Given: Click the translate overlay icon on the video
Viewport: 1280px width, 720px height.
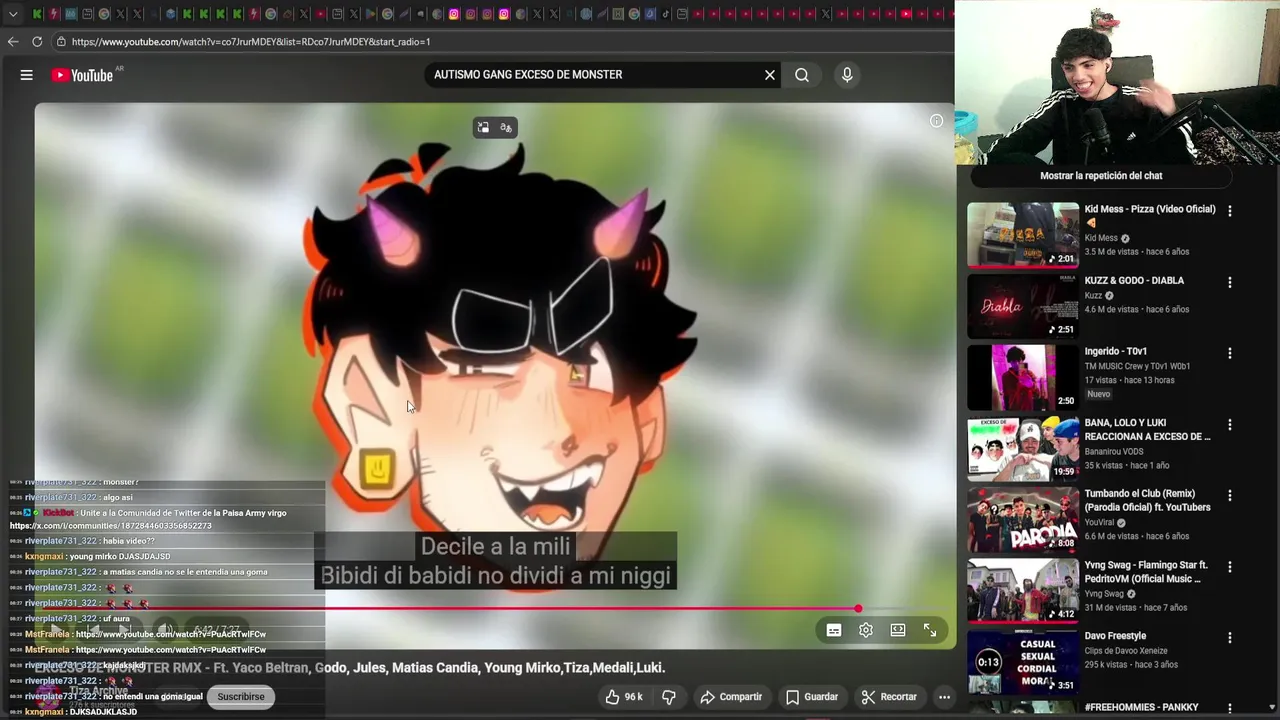Looking at the screenshot, I should point(506,127).
